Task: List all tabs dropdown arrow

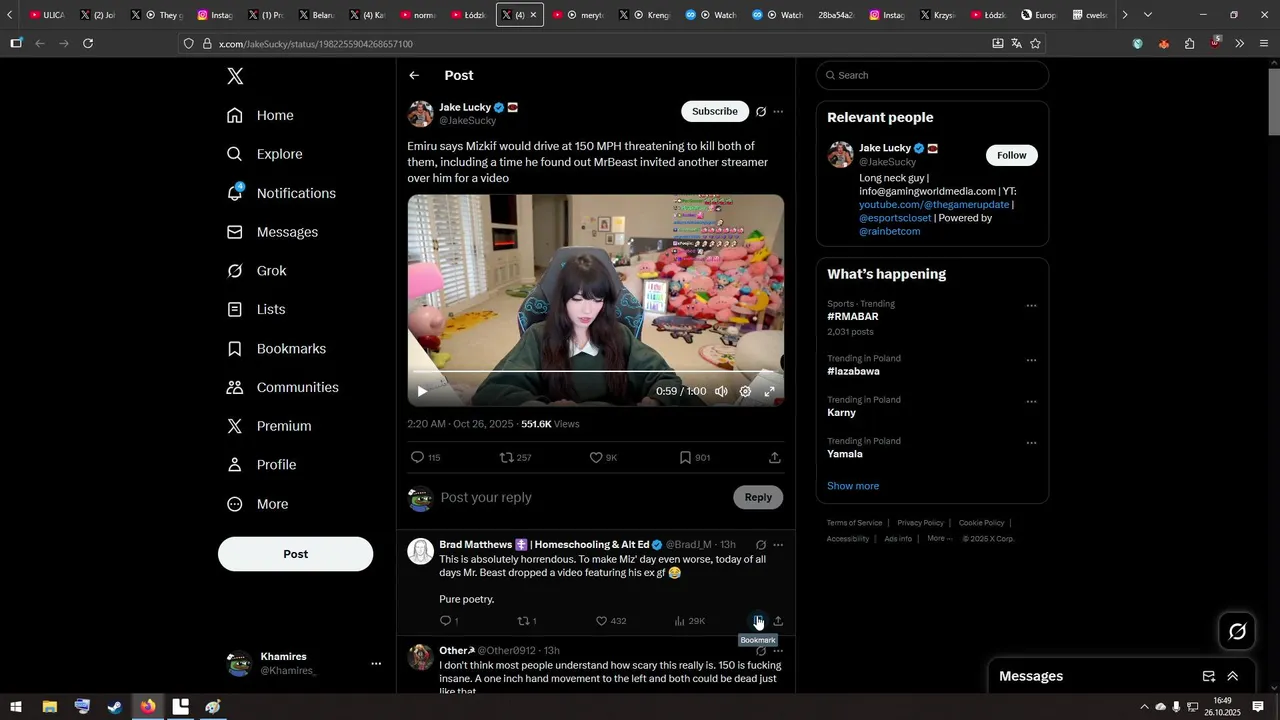Action: tap(1147, 15)
